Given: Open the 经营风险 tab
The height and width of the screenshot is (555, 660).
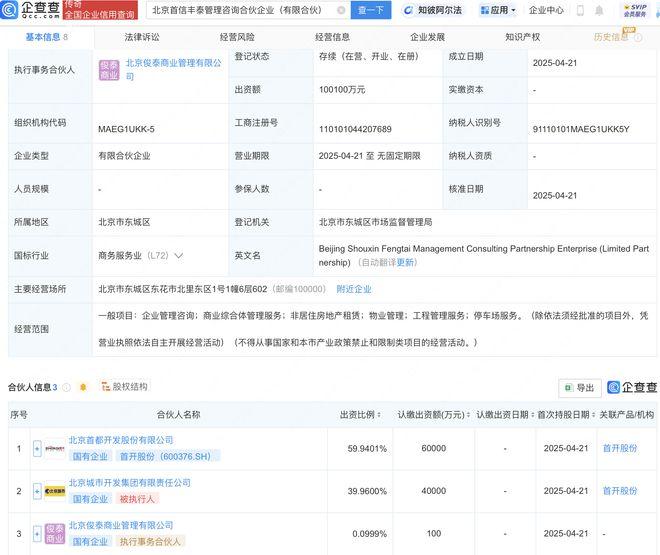Looking at the screenshot, I should click(x=237, y=37).
